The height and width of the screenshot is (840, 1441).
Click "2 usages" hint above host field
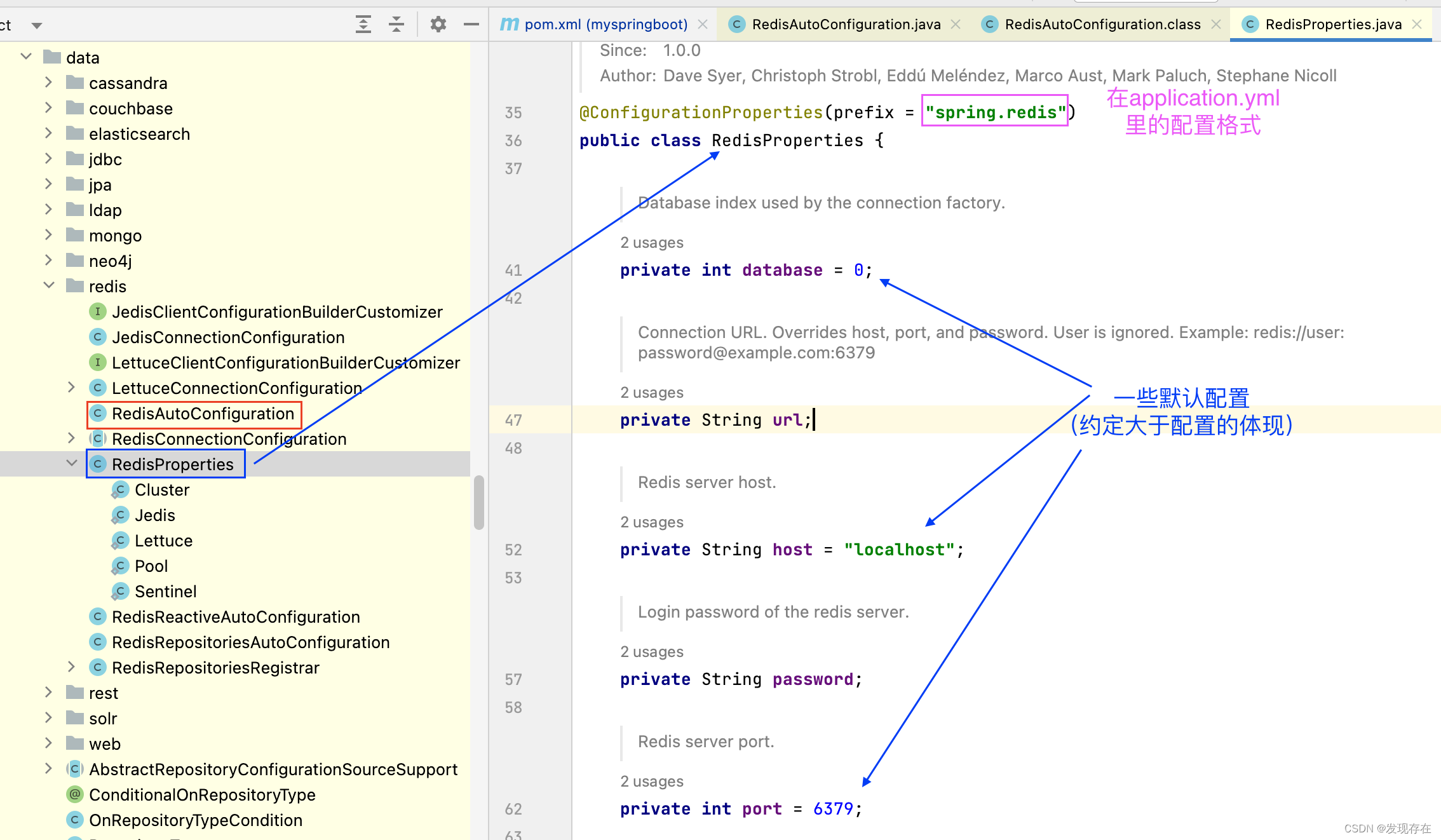coord(652,522)
